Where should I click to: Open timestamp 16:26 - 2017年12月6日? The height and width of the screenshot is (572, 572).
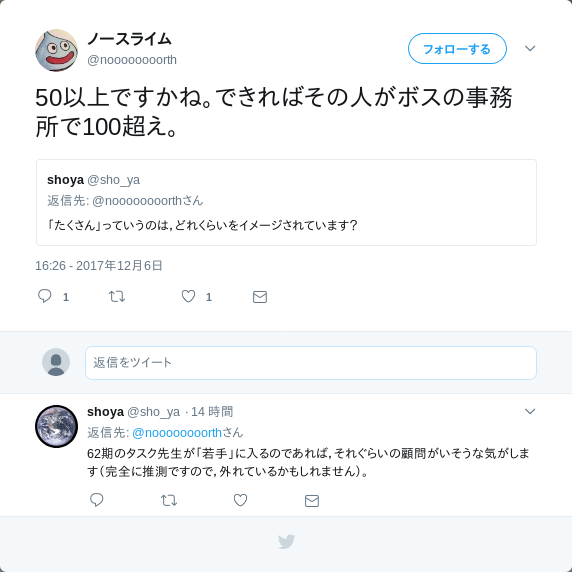coord(98,266)
